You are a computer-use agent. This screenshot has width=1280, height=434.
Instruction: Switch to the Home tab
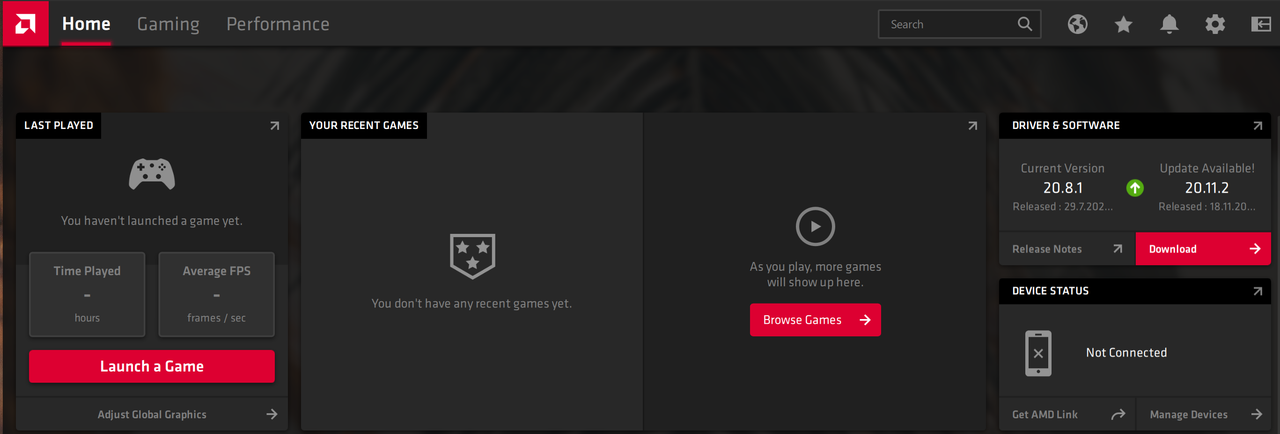pos(86,24)
